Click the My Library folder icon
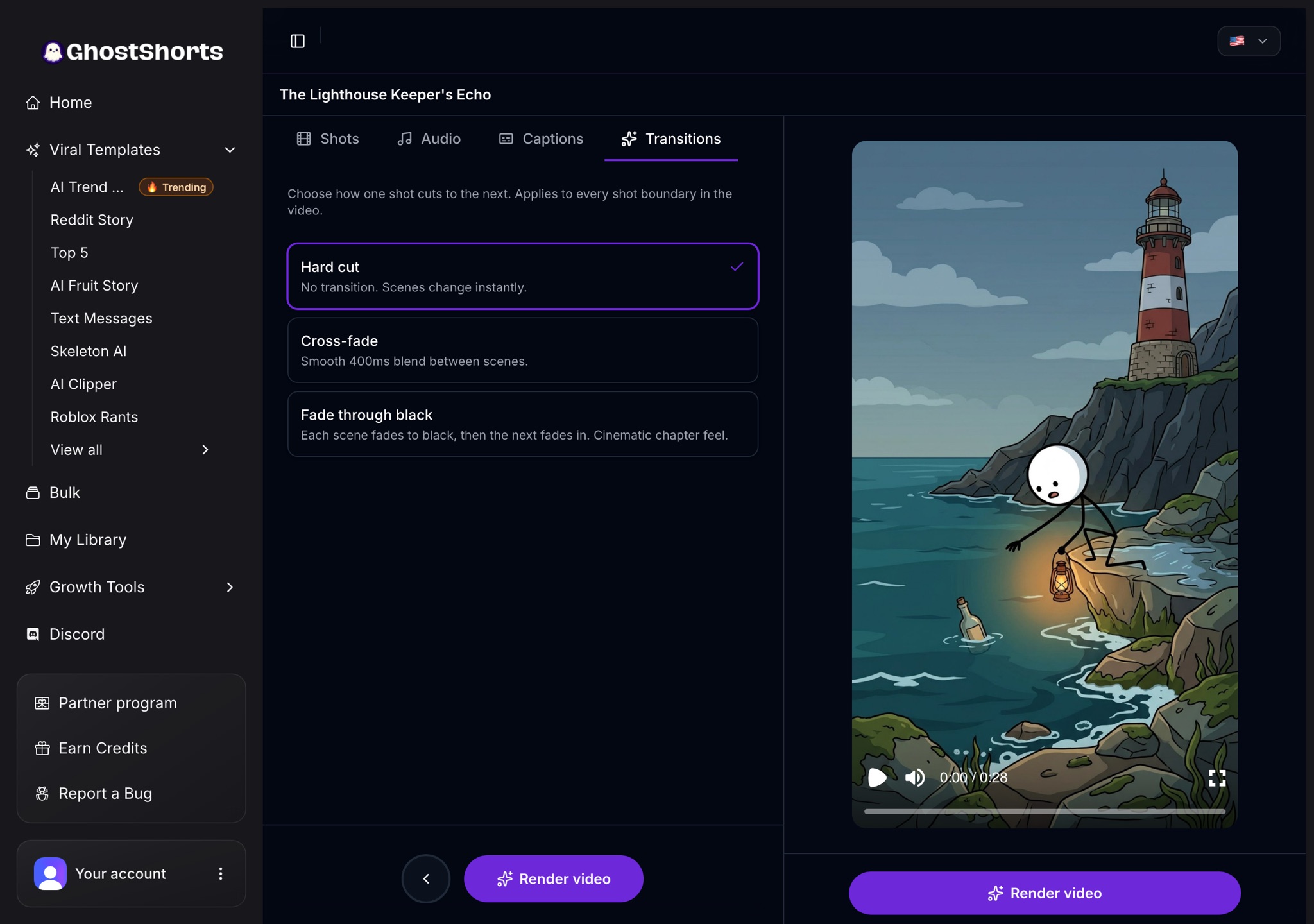 (x=33, y=540)
